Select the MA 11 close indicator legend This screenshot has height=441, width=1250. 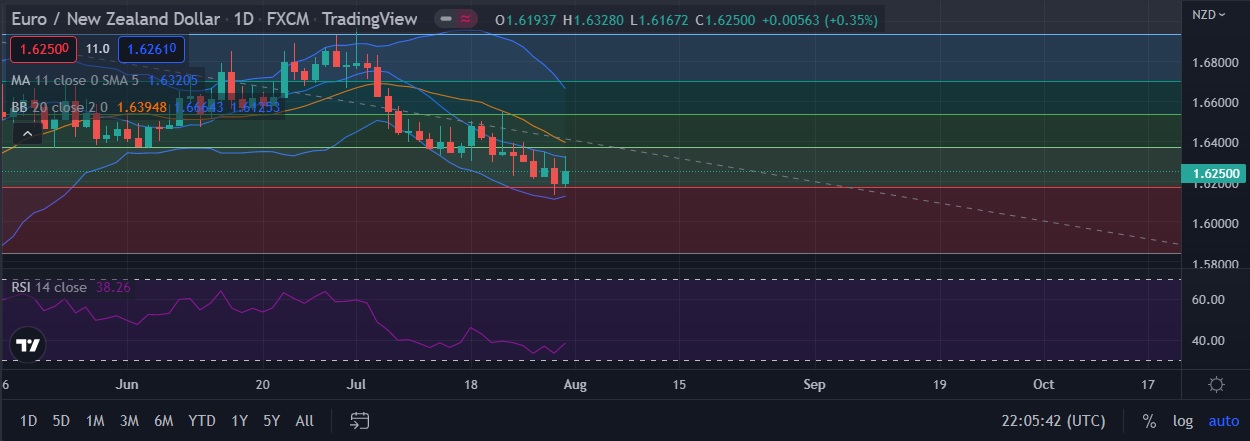click(x=75, y=80)
